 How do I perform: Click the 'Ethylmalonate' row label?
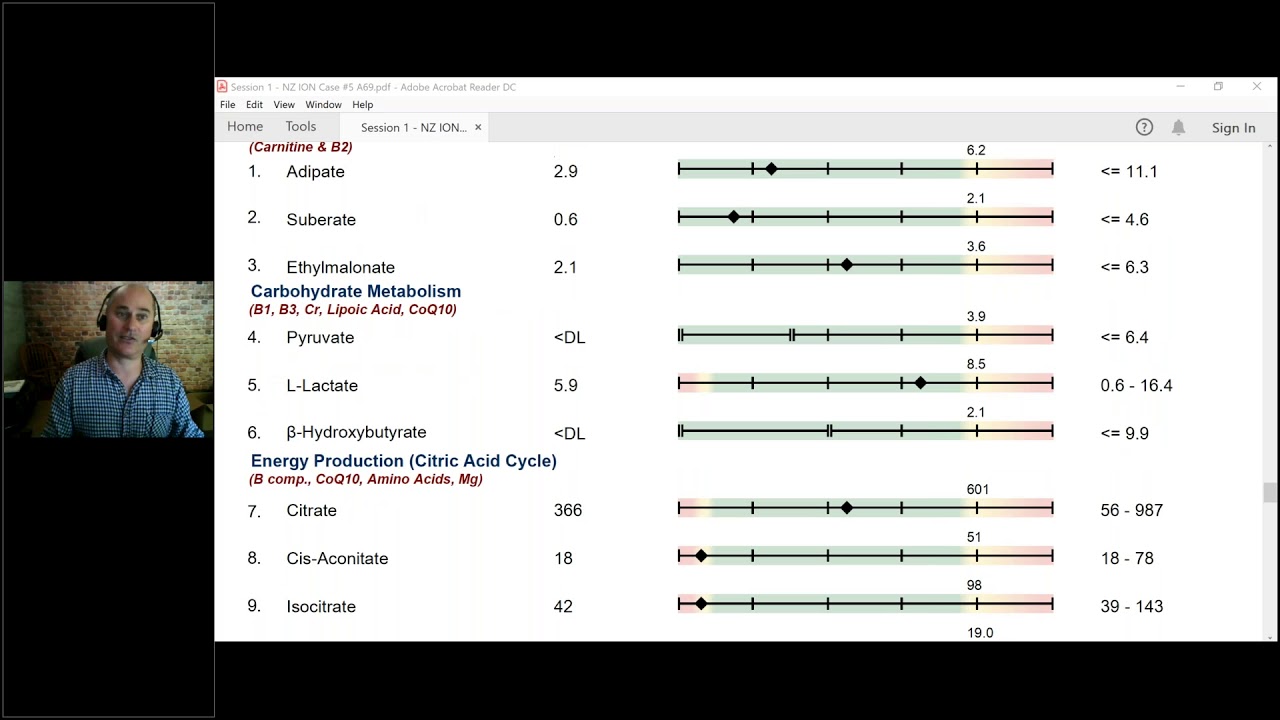(340, 268)
